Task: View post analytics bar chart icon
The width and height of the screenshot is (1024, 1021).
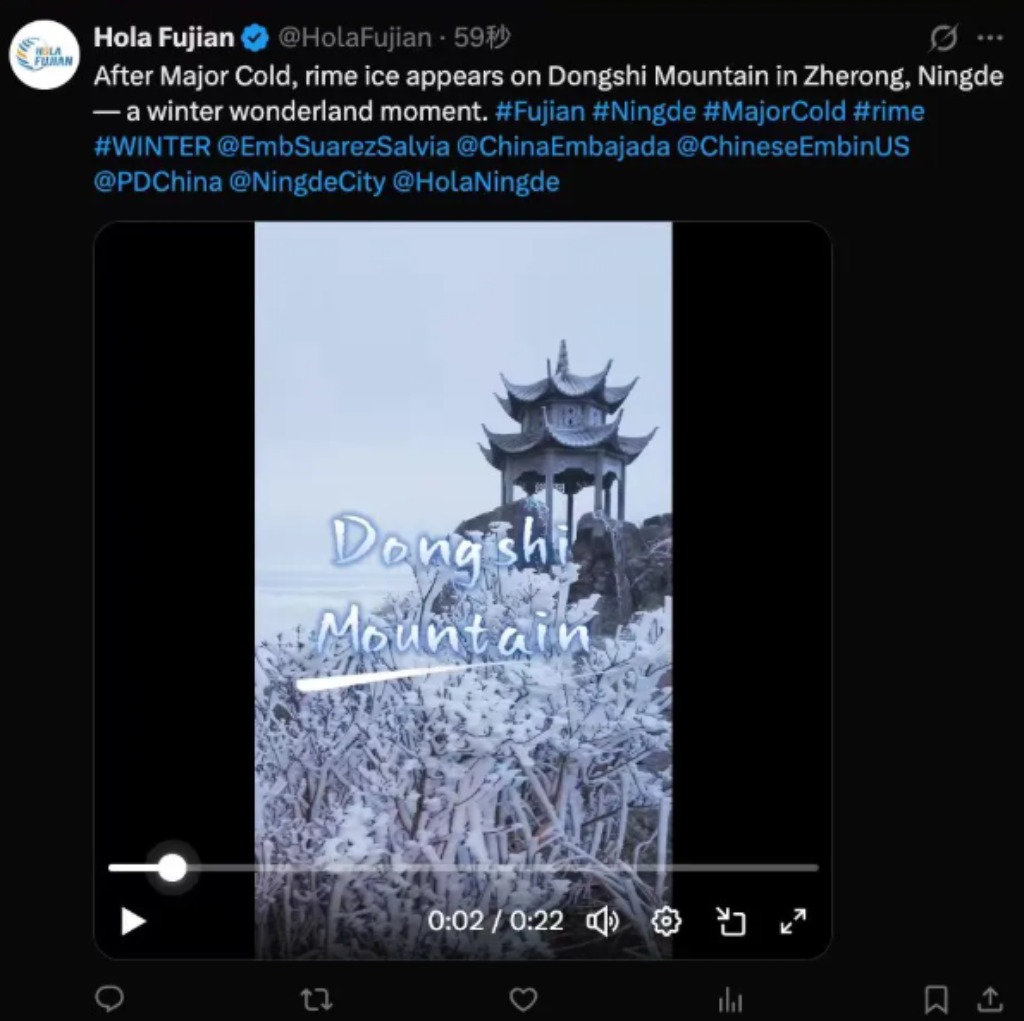Action: (x=730, y=998)
